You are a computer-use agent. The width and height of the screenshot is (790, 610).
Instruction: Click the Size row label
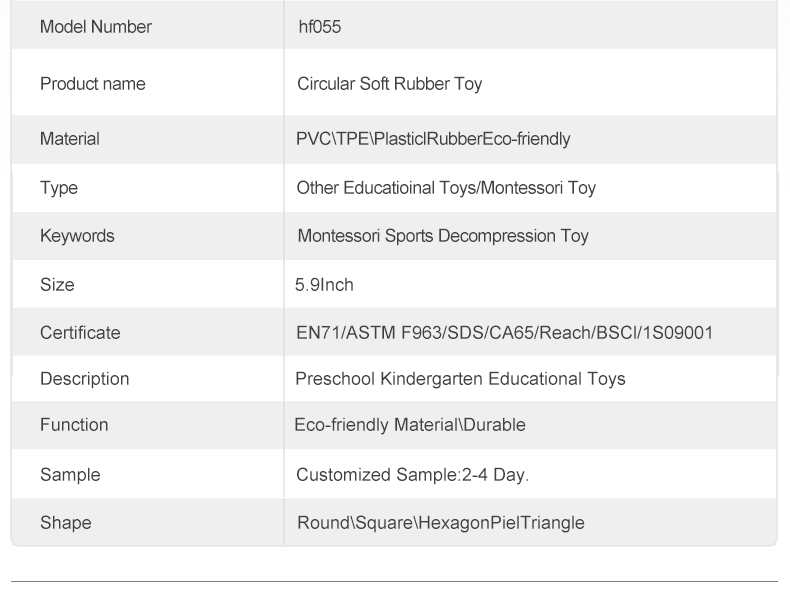pyautogui.click(x=57, y=285)
